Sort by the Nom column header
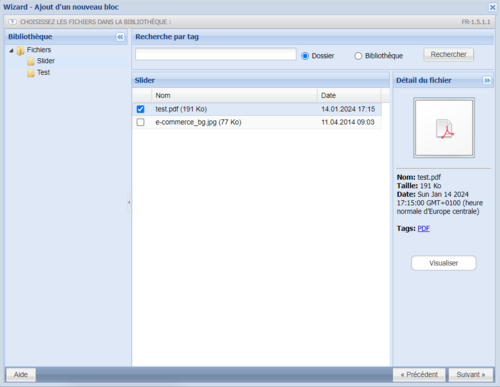 coord(234,96)
